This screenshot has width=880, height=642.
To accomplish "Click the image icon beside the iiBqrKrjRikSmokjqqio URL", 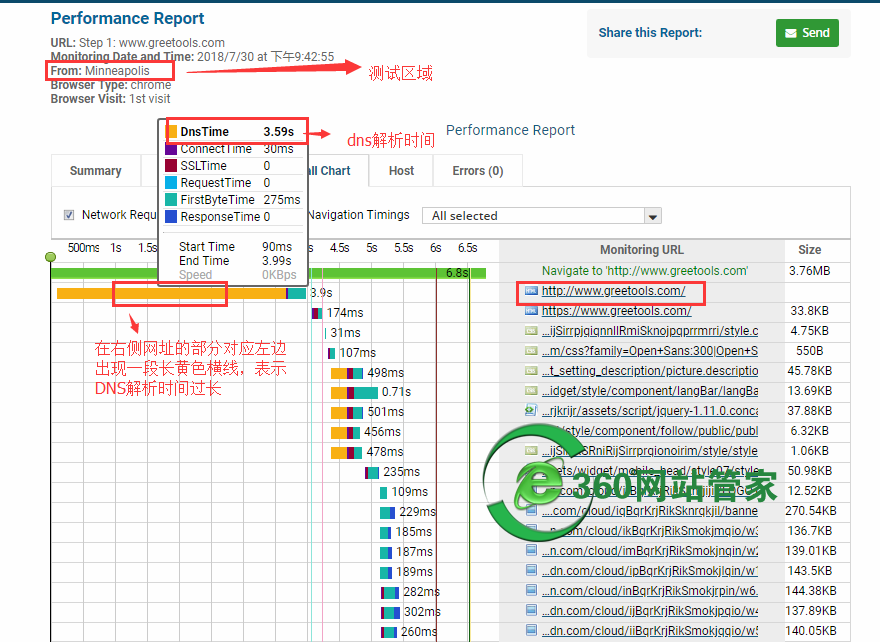I will point(531,630).
